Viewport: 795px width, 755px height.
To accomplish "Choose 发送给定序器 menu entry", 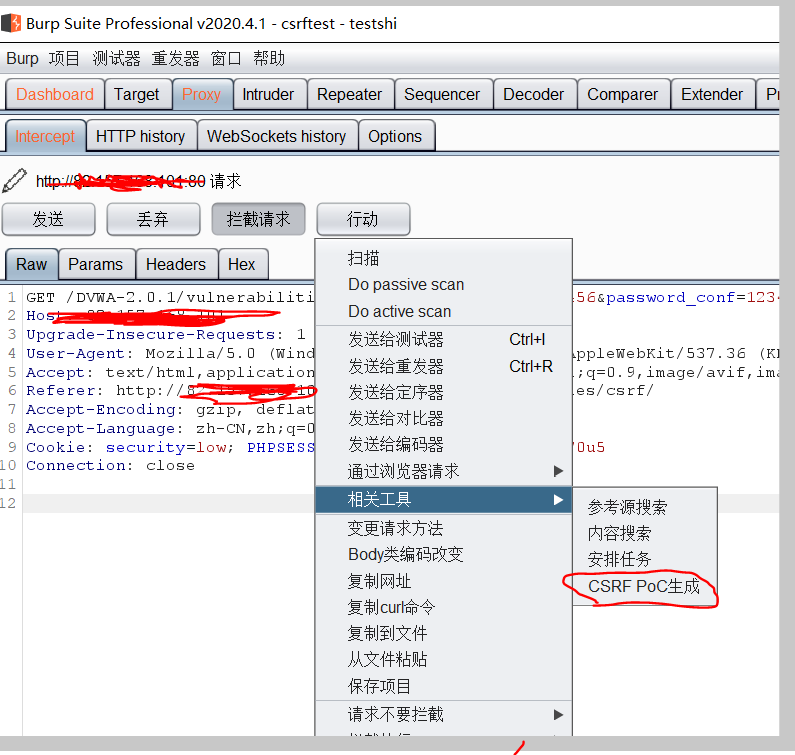I will click(444, 392).
